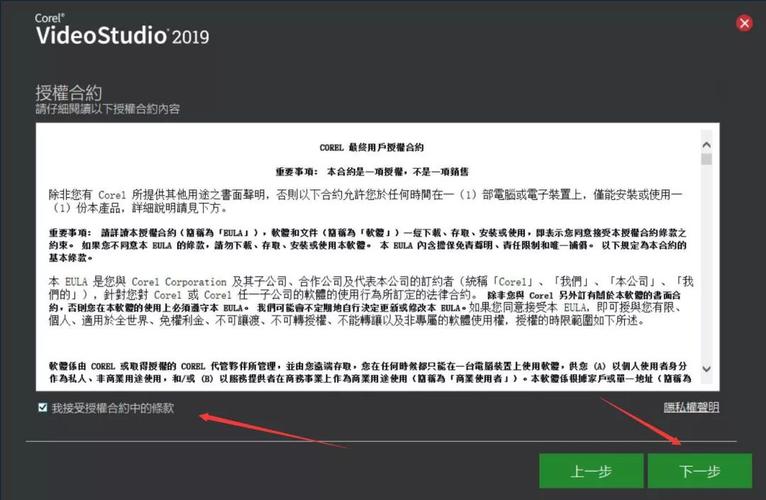The width and height of the screenshot is (766, 500).
Task: Click the VideoStudio 2019 logo
Action: point(122,29)
